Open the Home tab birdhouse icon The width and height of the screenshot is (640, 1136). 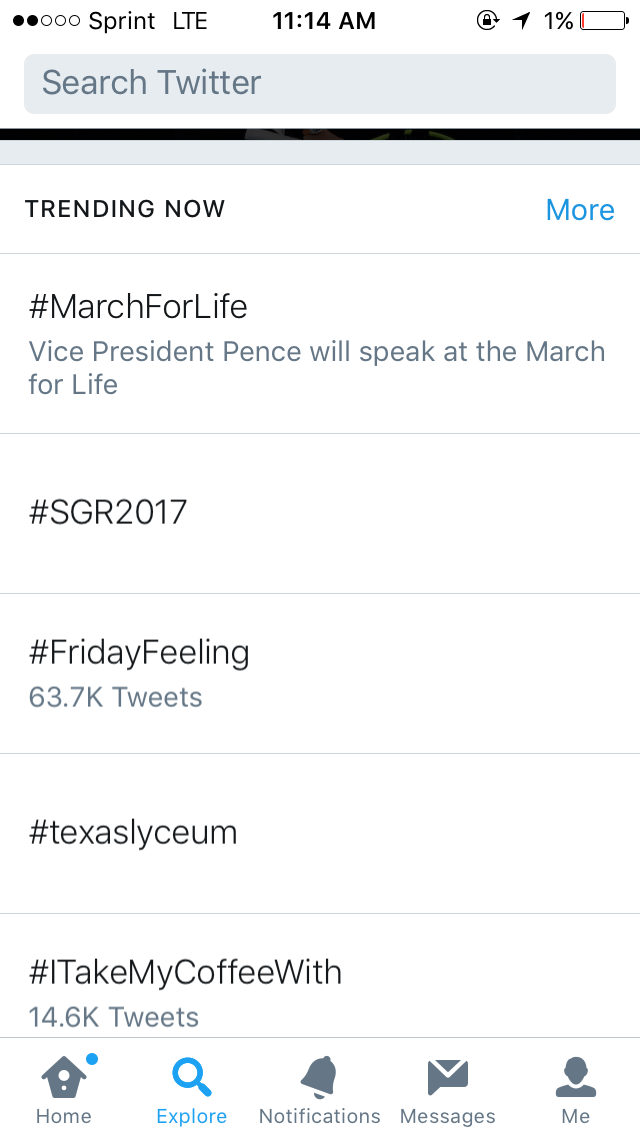point(64,1077)
